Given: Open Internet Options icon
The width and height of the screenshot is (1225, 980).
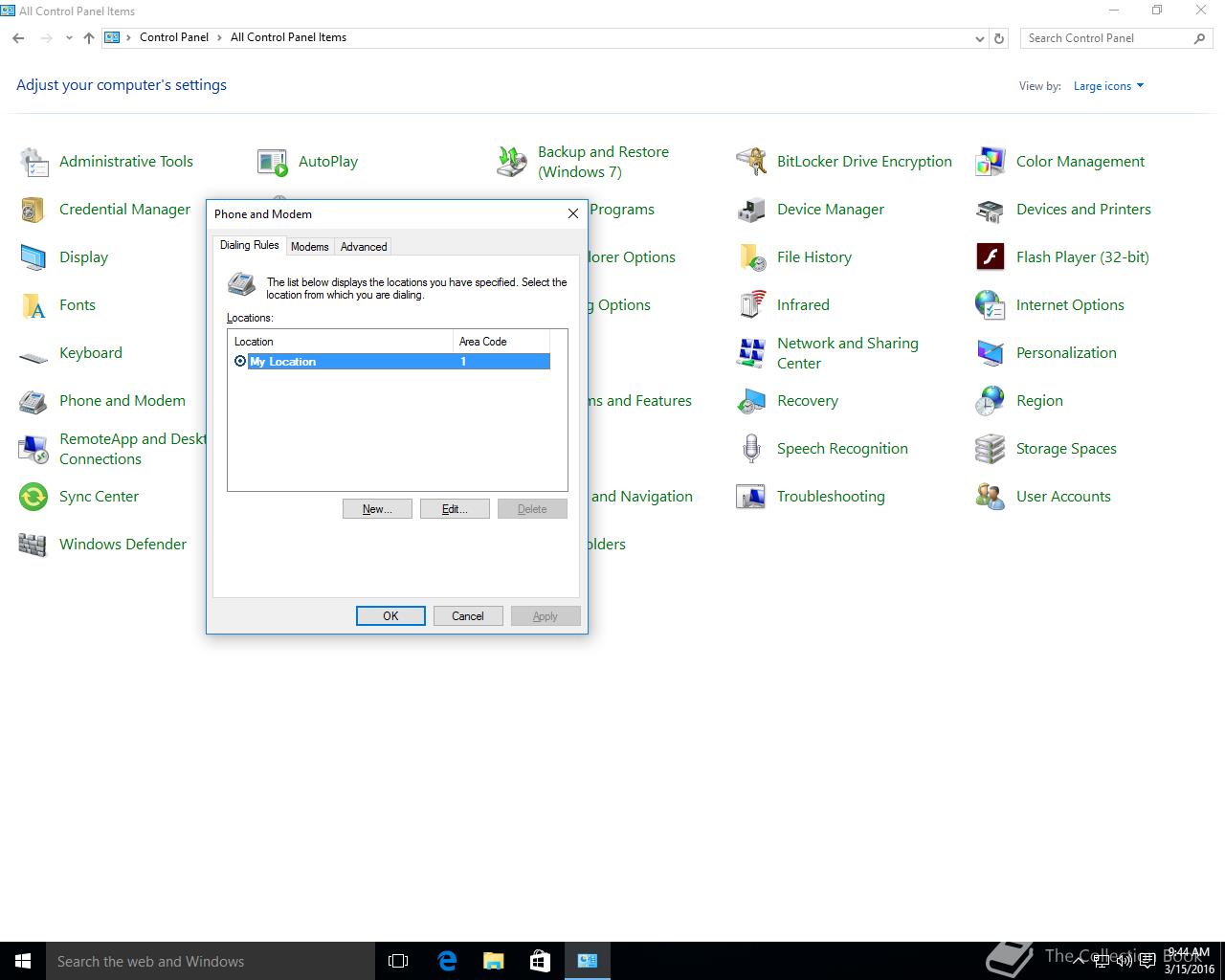Looking at the screenshot, I should (x=991, y=305).
